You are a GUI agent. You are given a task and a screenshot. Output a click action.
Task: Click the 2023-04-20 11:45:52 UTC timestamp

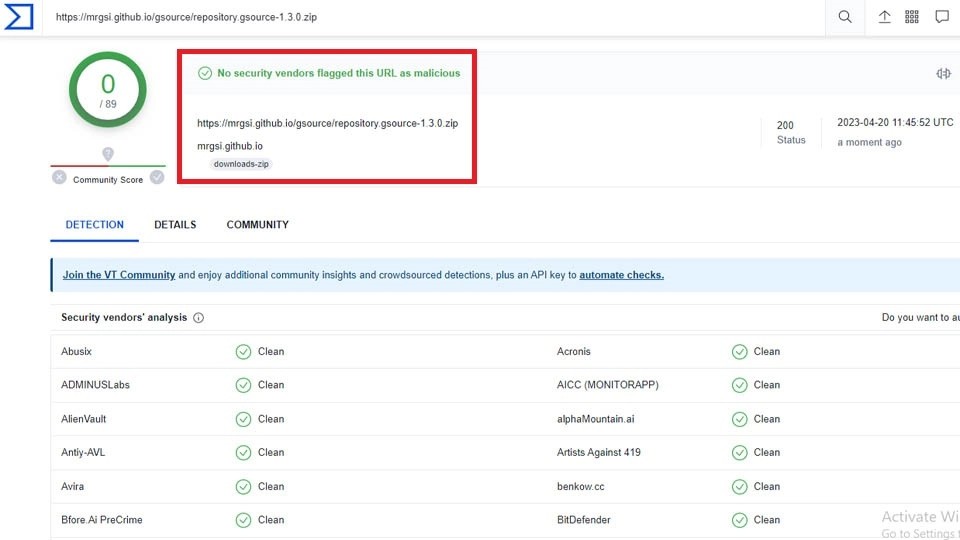pyautogui.click(x=895, y=122)
